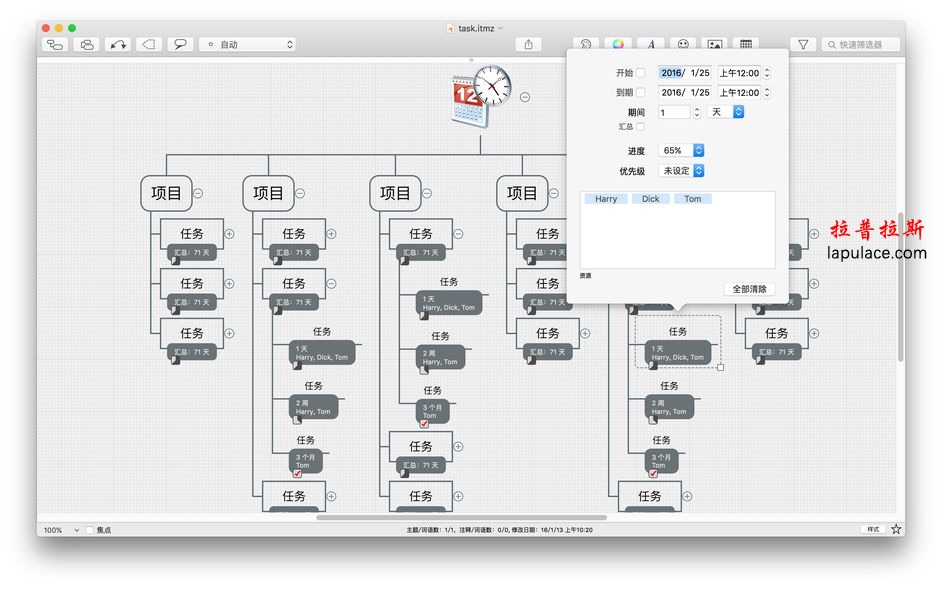Enable the 开始 start date checkbox
The height and width of the screenshot is (589, 942).
640,73
